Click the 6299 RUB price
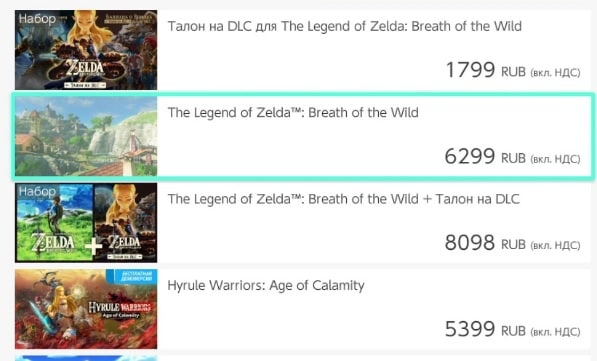The width and height of the screenshot is (597, 361). (513, 157)
